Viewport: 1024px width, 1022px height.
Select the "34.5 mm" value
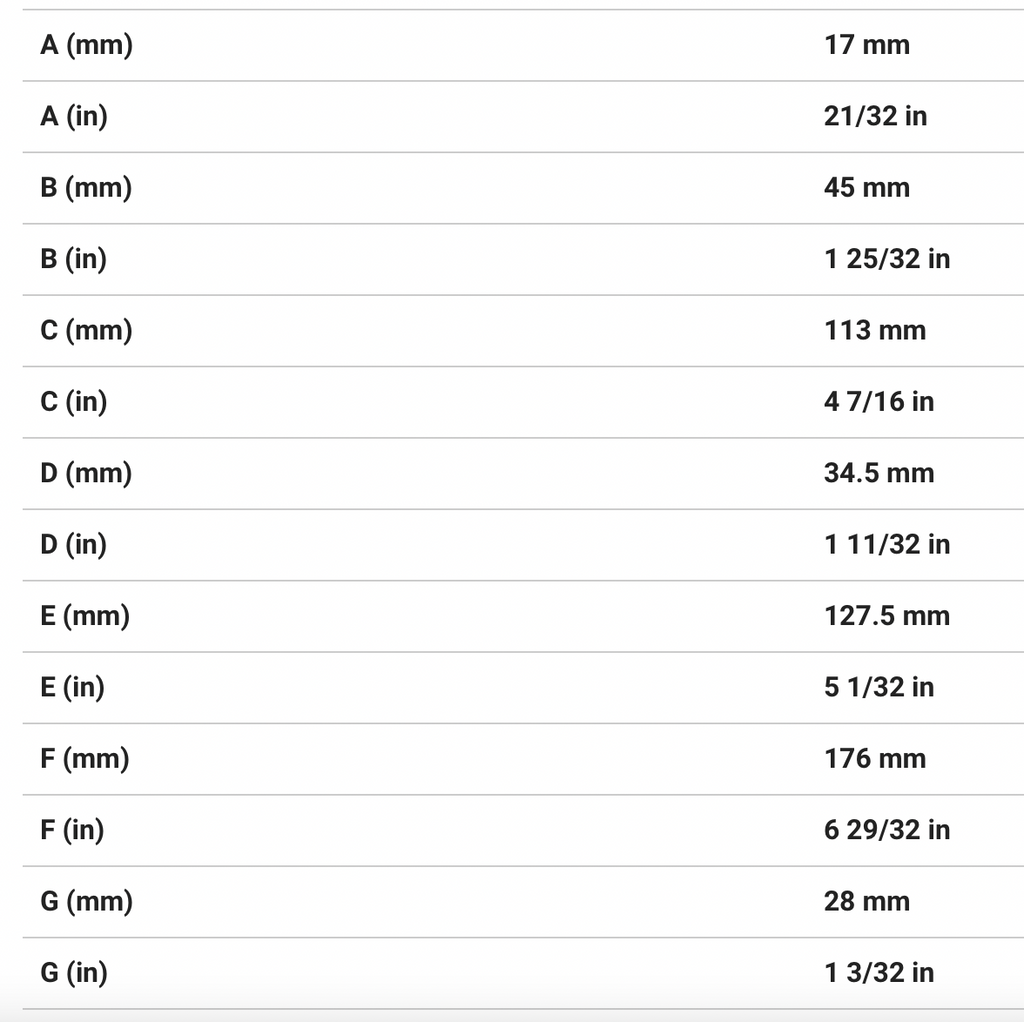(878, 473)
